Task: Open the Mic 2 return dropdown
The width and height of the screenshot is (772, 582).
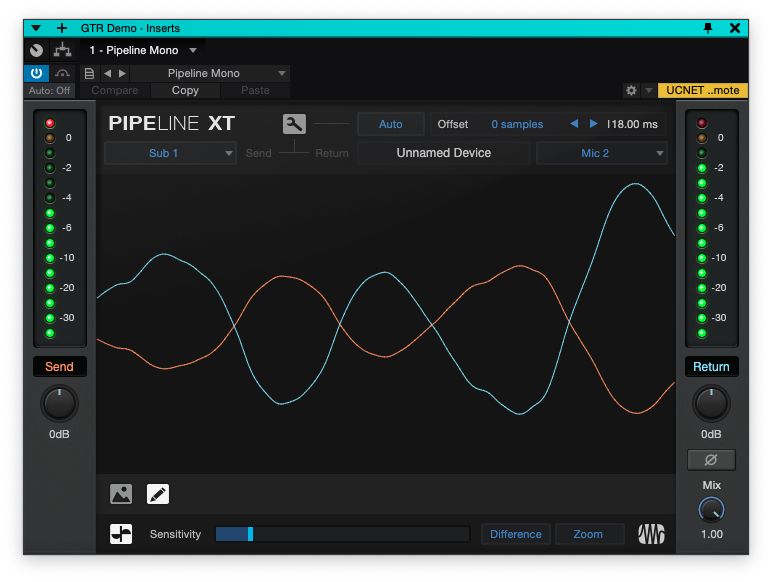Action: [602, 153]
